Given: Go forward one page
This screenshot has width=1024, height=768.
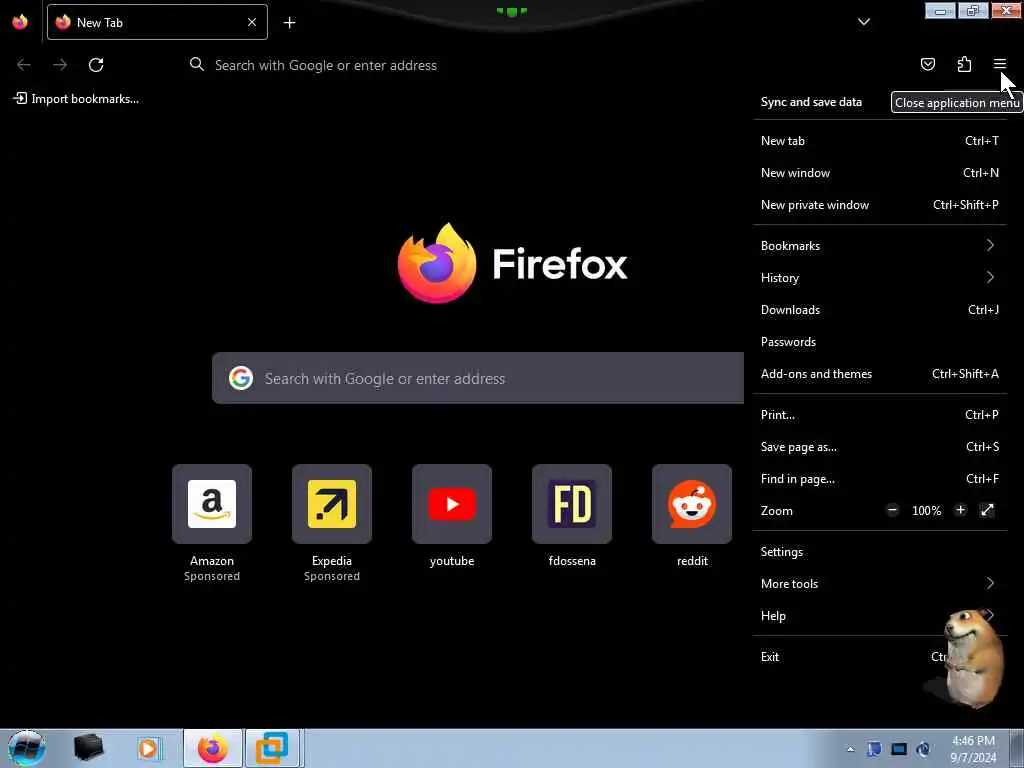Looking at the screenshot, I should (x=60, y=65).
